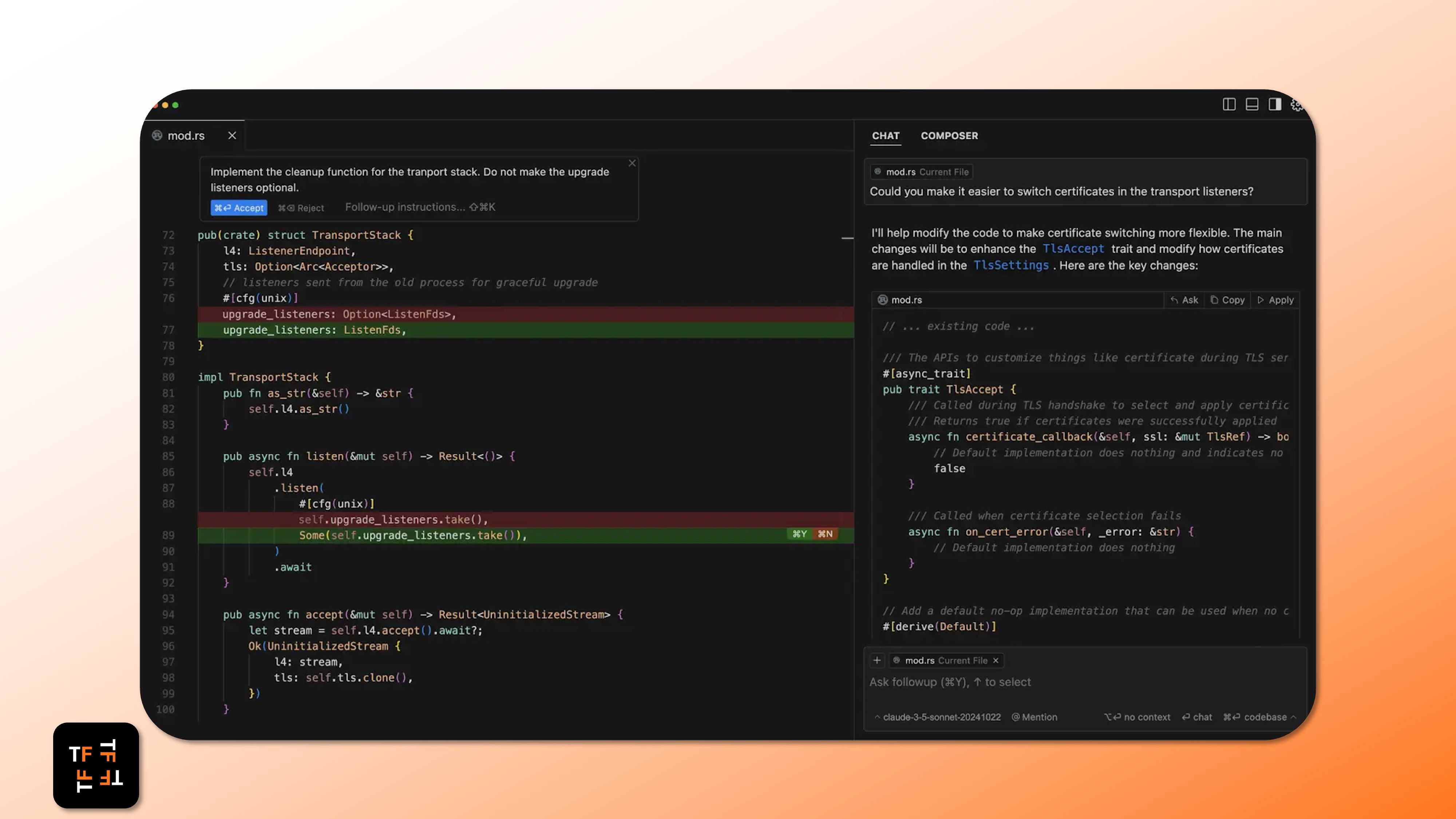Reject the diff hunk with ⌘N
Viewport: 1456px width, 819px height.
coord(825,534)
